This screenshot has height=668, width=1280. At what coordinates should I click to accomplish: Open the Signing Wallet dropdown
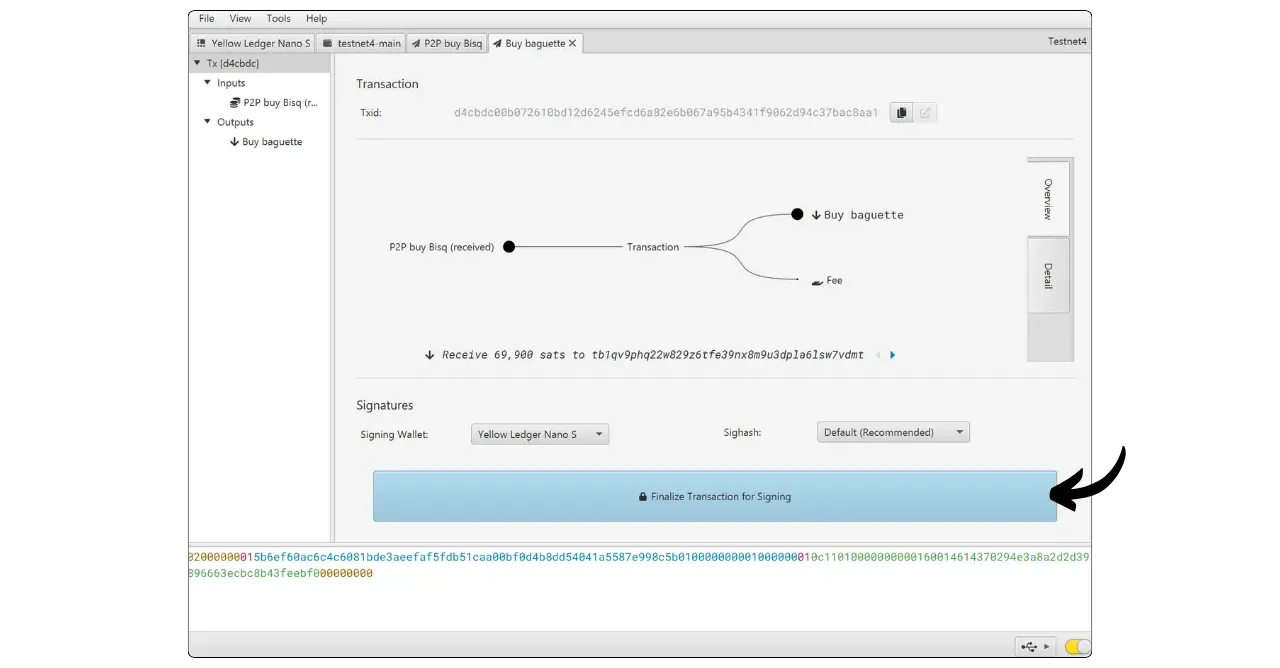tap(540, 434)
